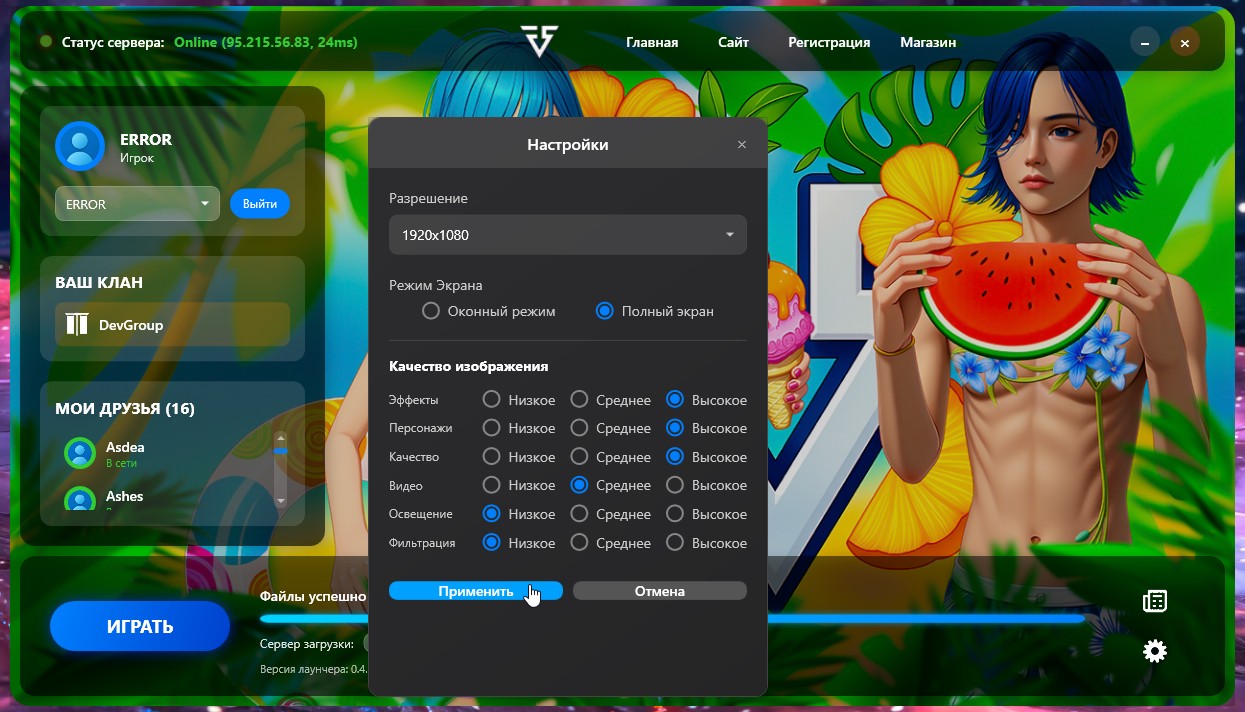The width and height of the screenshot is (1245, 712).
Task: Set Освещение quality to Среднее
Action: coord(579,514)
